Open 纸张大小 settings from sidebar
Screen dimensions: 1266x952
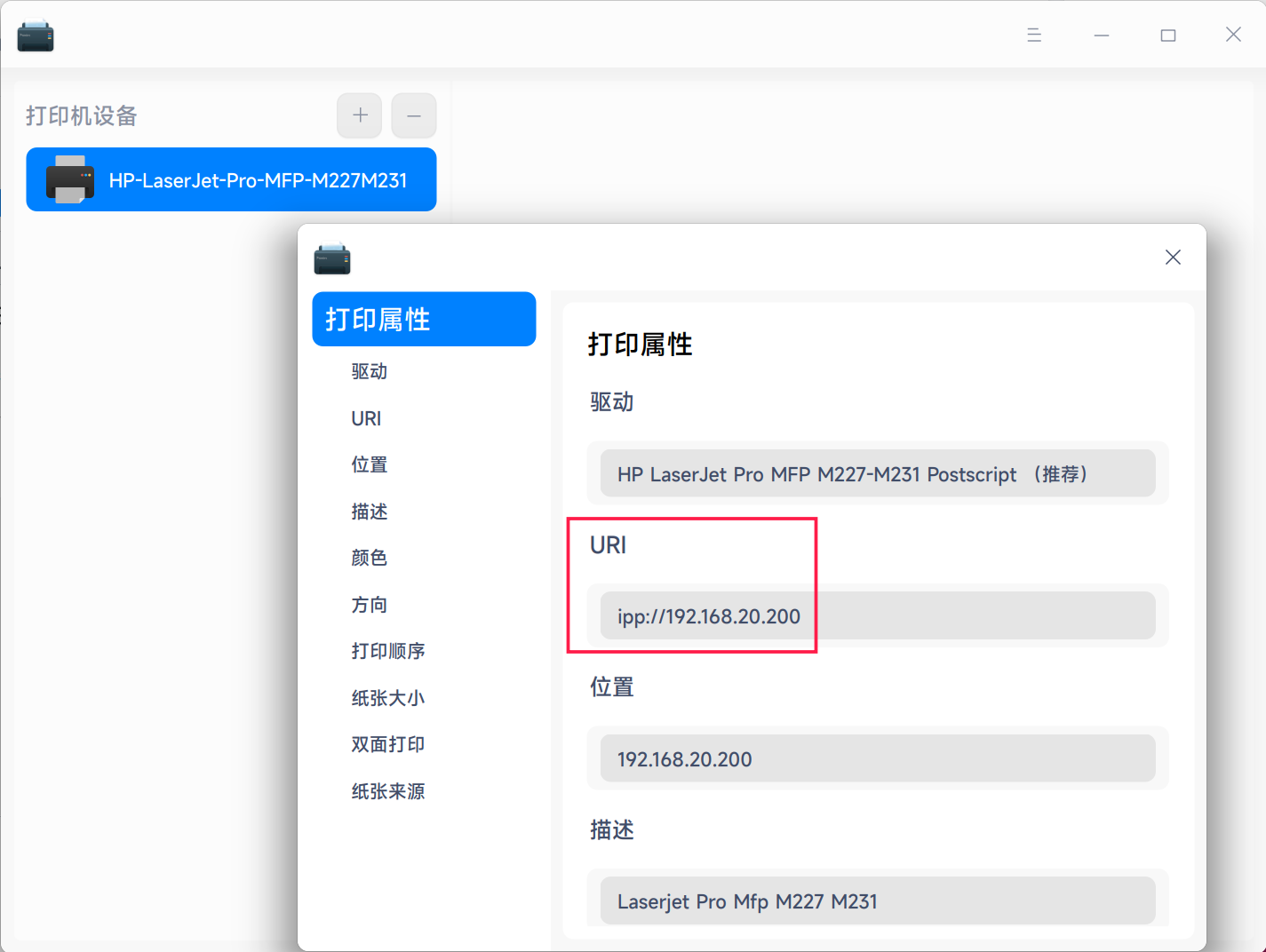[388, 698]
